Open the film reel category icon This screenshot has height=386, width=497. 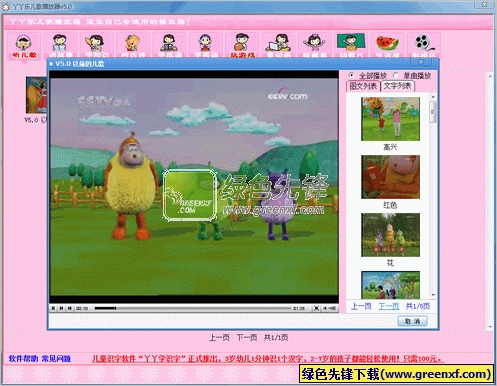point(424,46)
